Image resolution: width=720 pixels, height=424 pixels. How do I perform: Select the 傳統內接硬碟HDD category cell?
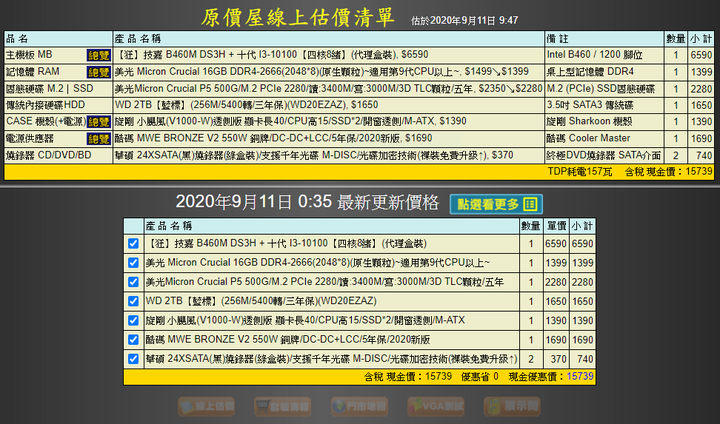(x=58, y=105)
